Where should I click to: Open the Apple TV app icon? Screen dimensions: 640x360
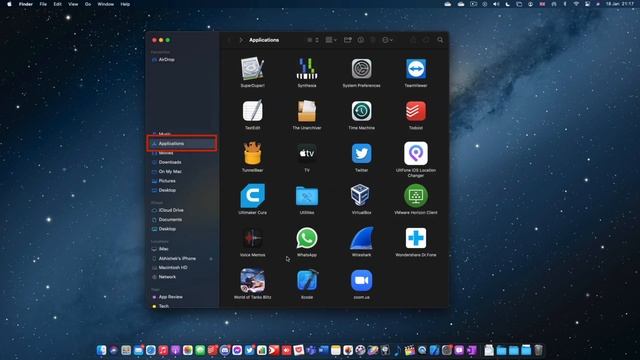click(x=307, y=153)
